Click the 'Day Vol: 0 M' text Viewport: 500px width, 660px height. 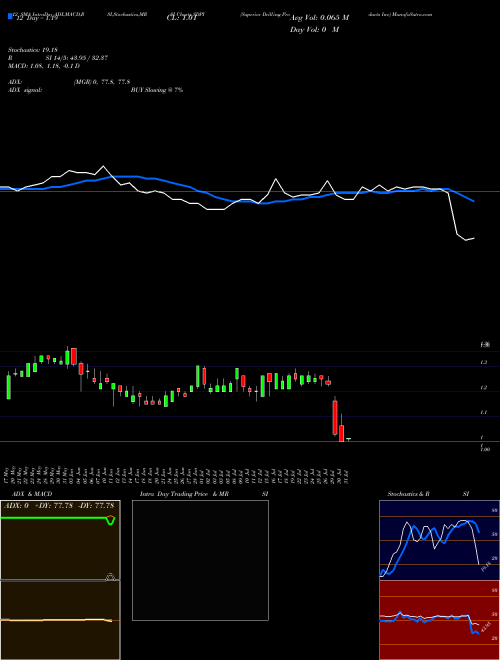[314, 29]
